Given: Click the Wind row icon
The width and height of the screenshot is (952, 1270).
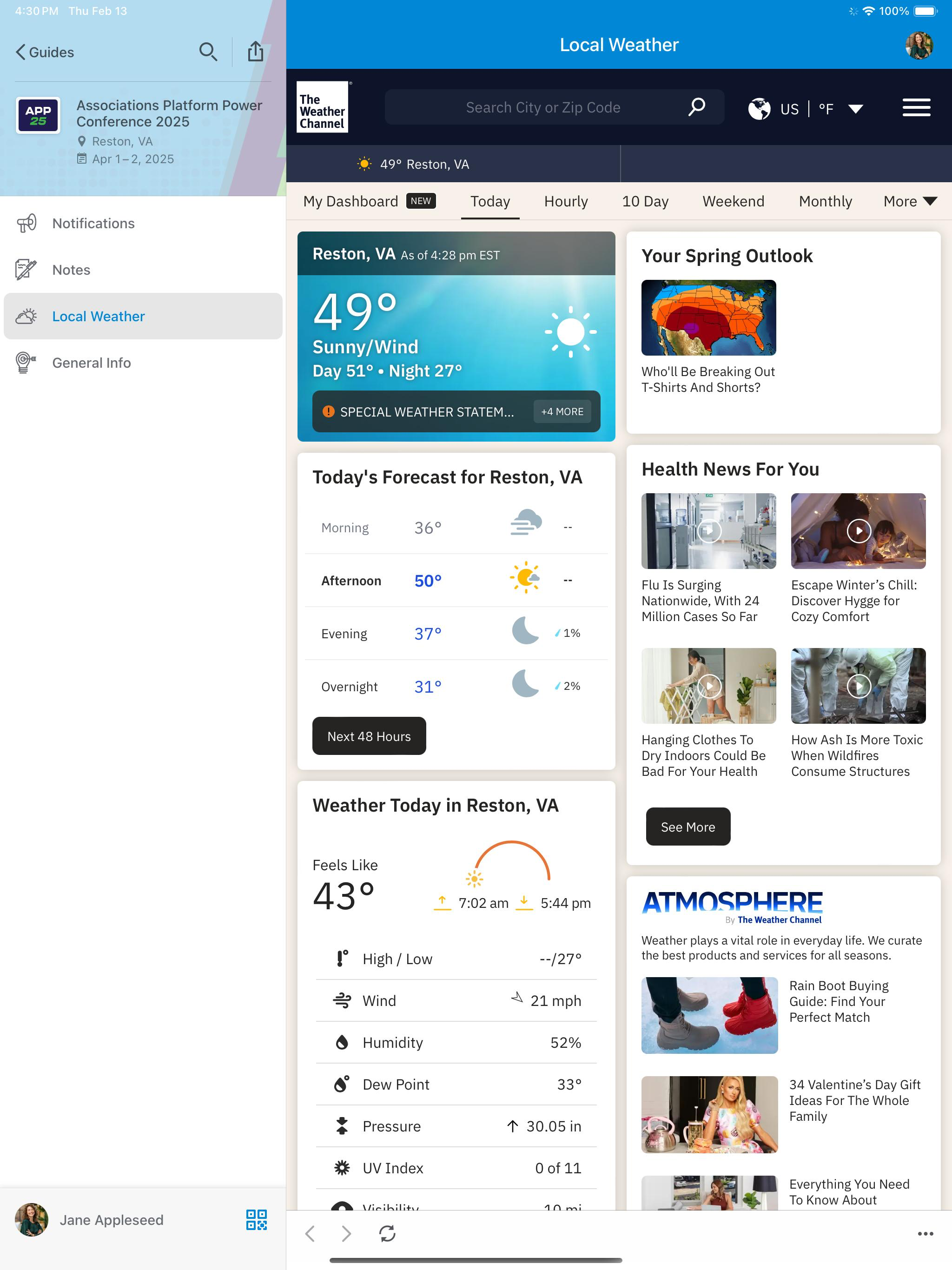Looking at the screenshot, I should pyautogui.click(x=342, y=1001).
